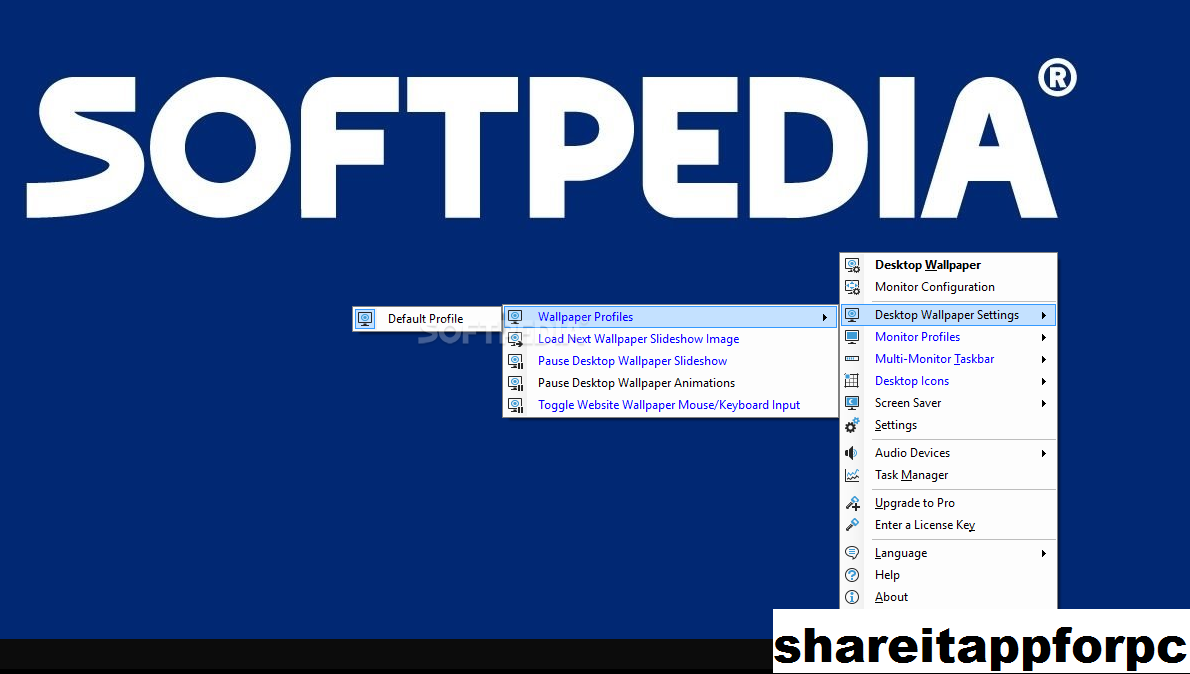Toggle Website Wallpaper Mouse/Keyboard Input

[x=668, y=405]
